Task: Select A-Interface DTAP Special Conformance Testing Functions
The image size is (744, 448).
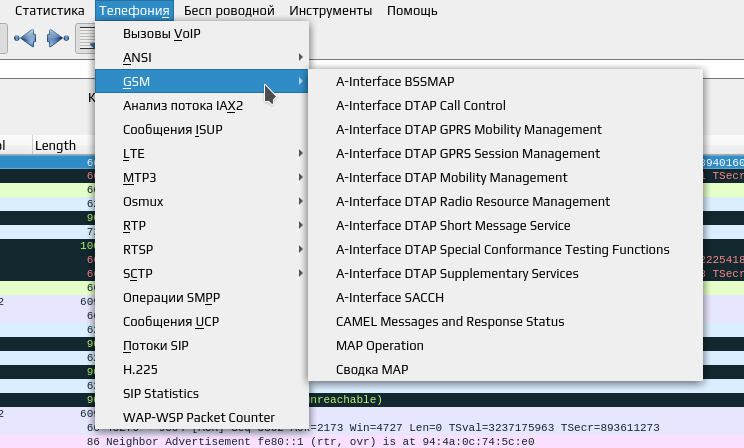Action: [x=505, y=250]
